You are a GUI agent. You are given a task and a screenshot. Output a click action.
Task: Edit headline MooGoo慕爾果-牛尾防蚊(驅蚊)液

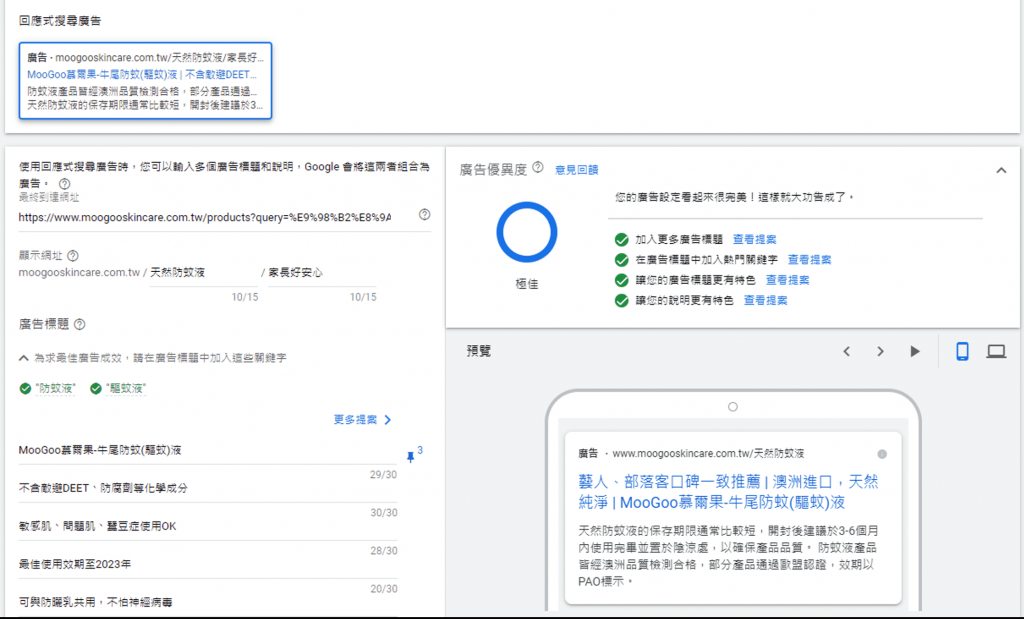point(208,451)
